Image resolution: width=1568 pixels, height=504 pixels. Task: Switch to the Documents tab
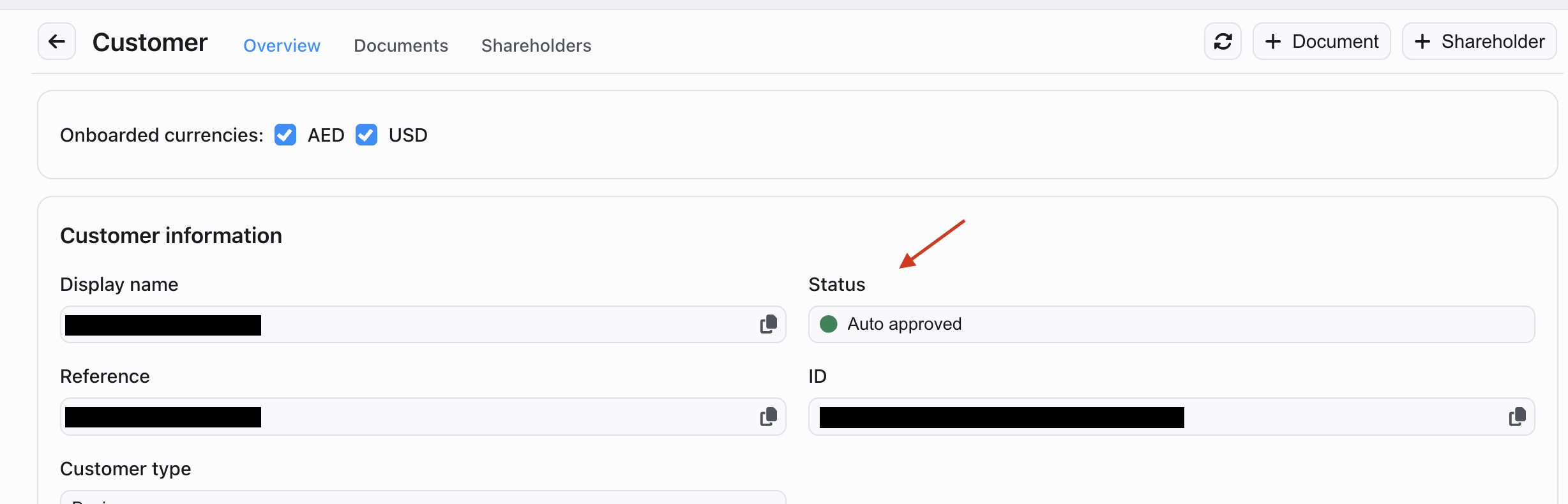point(401,45)
